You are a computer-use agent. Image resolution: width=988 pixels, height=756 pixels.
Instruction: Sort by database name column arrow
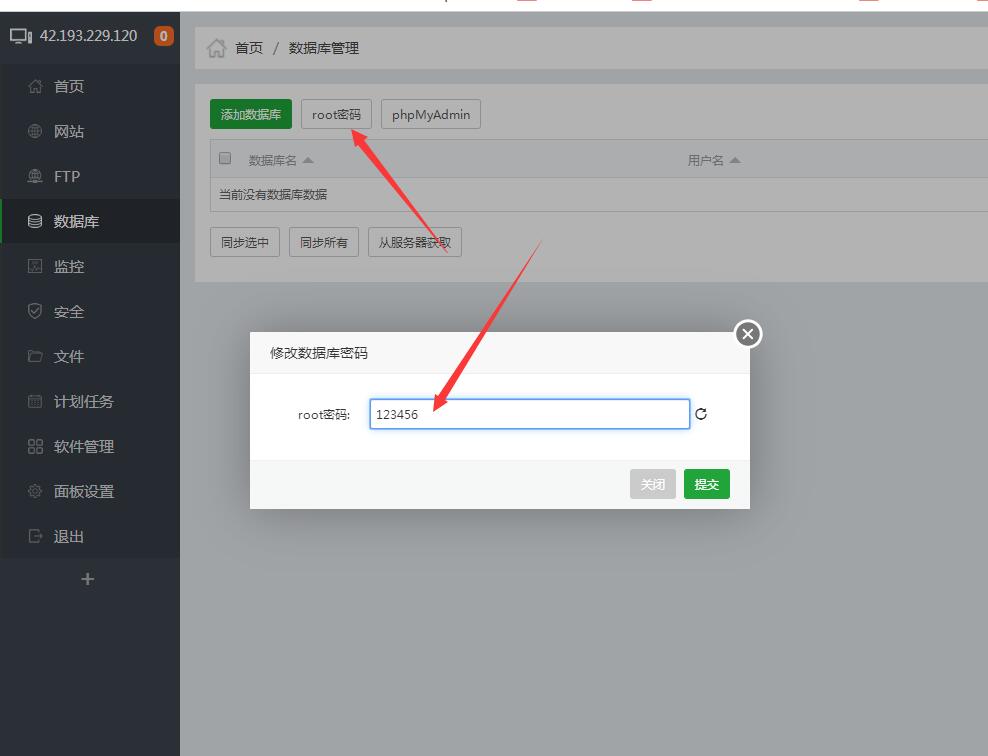308,161
